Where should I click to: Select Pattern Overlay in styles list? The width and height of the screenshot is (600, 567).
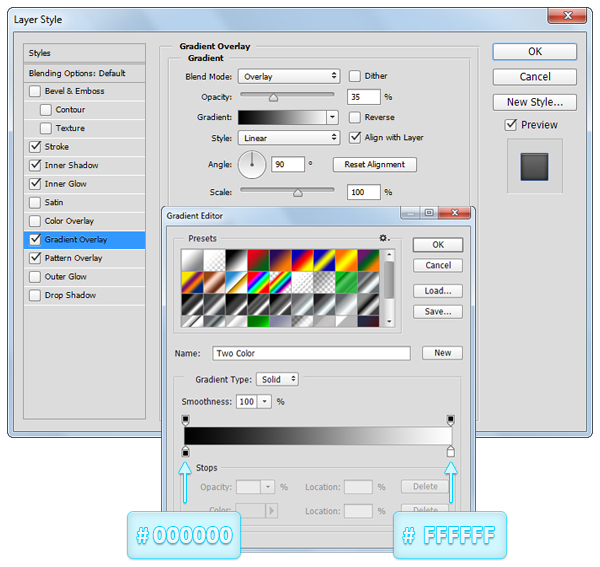point(73,258)
